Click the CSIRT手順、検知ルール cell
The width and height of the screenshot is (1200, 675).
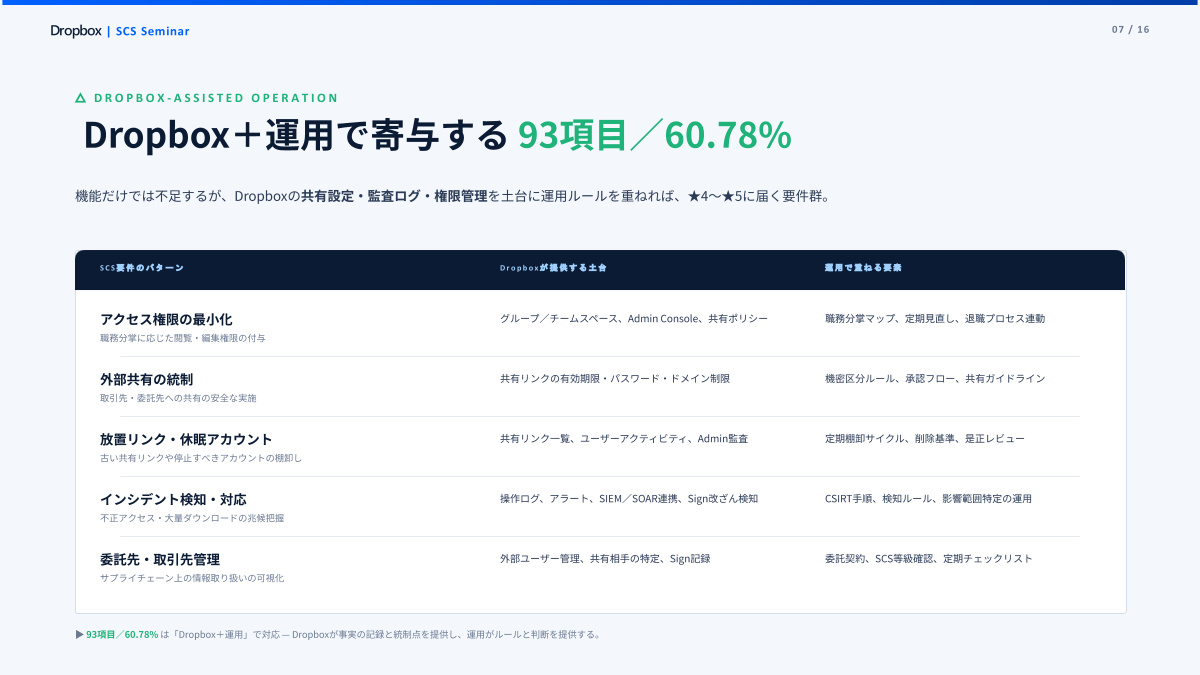point(928,499)
